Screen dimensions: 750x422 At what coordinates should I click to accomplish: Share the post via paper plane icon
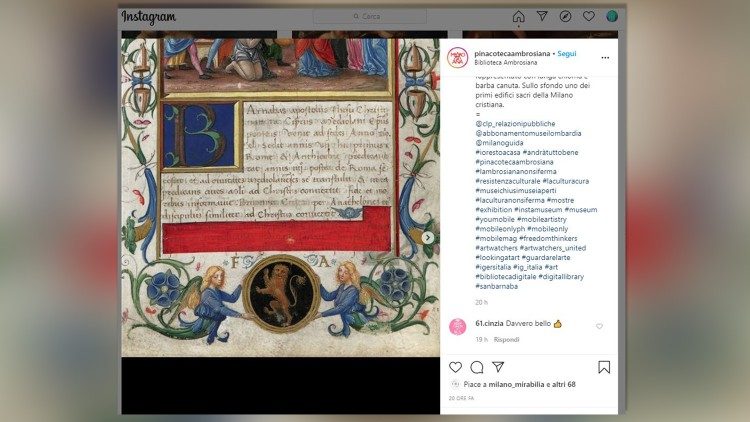498,367
